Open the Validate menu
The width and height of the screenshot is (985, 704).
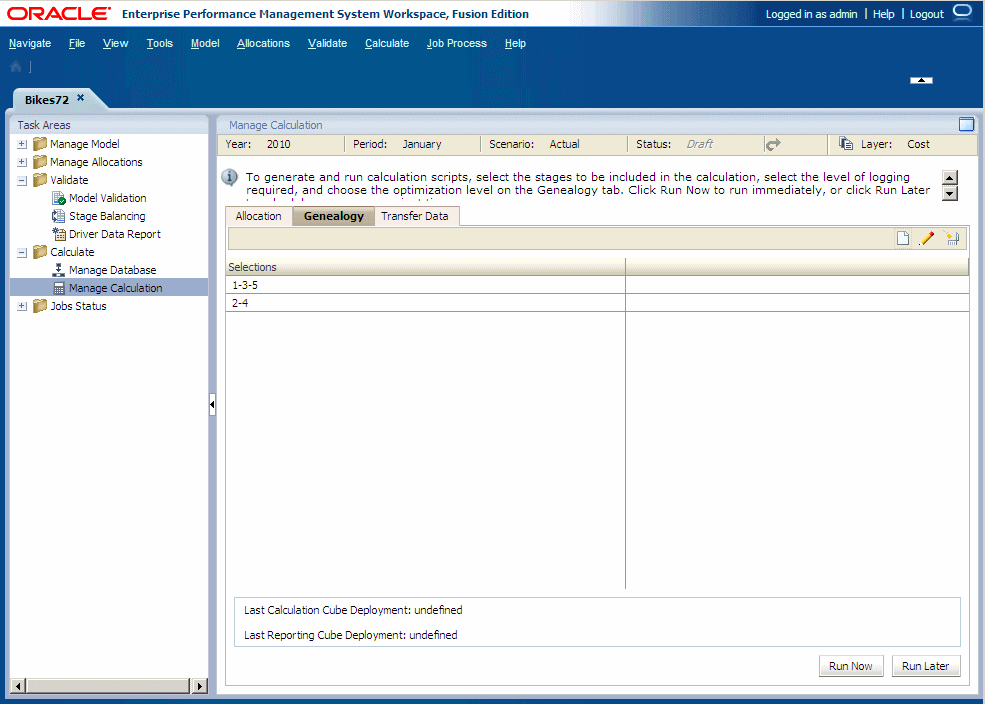327,43
